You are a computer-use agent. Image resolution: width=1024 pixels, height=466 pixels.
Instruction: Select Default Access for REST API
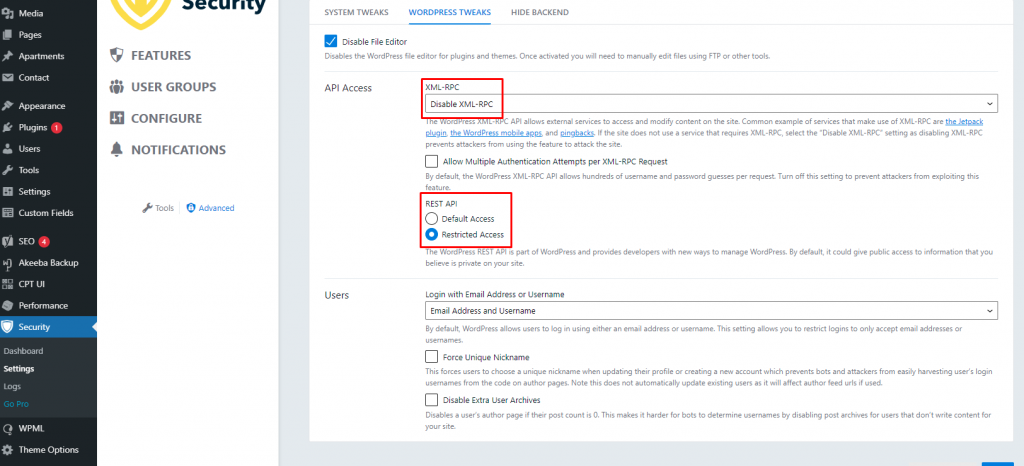tap(432, 218)
